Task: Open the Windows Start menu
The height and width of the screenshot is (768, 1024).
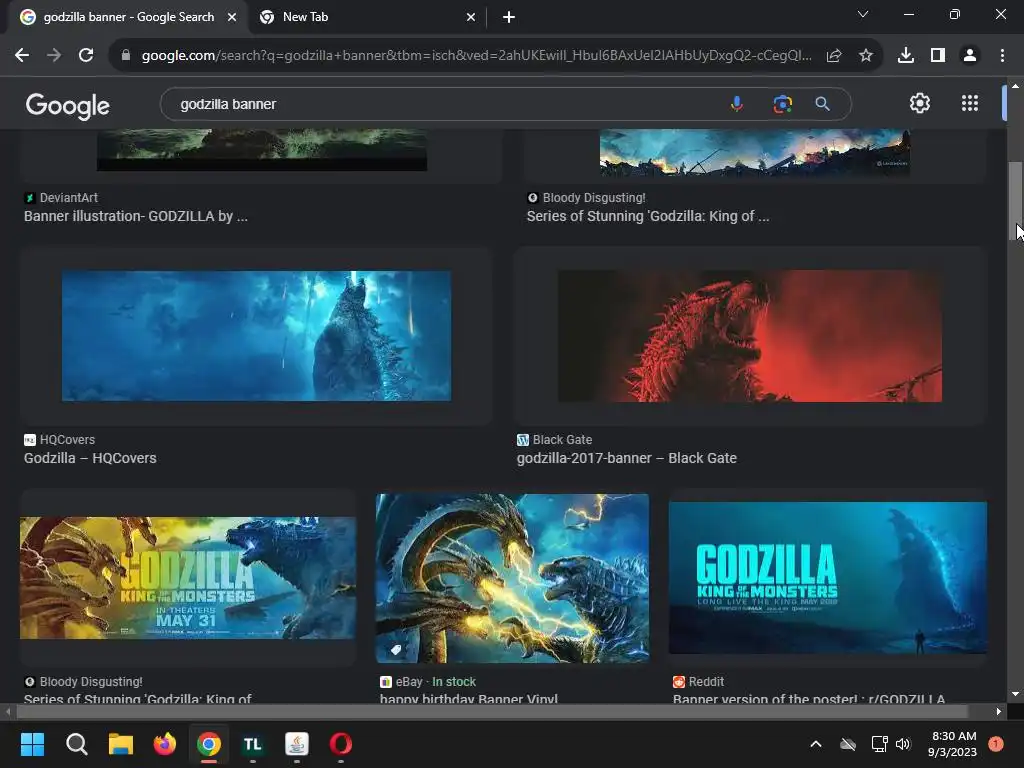Action: pyautogui.click(x=32, y=744)
